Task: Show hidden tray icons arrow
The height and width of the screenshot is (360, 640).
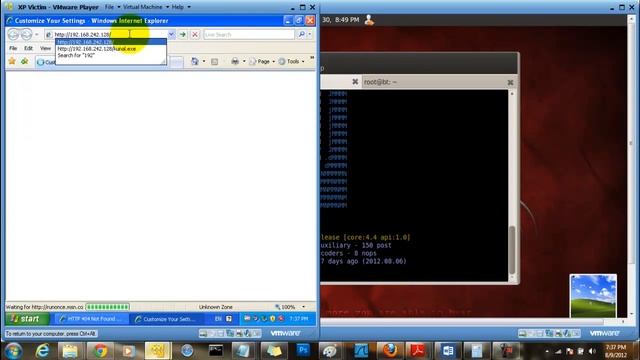Action: 547,351
